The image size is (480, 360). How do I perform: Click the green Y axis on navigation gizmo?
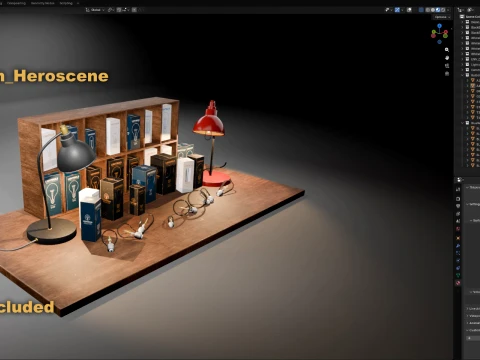[433, 33]
